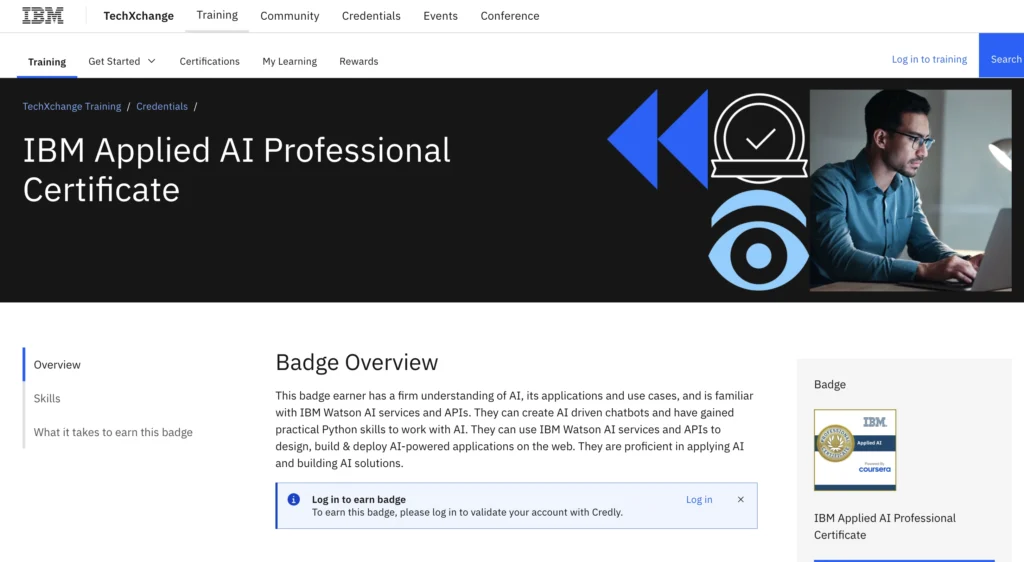This screenshot has height=562, width=1024.
Task: Open the Rewards tab
Action: point(359,61)
